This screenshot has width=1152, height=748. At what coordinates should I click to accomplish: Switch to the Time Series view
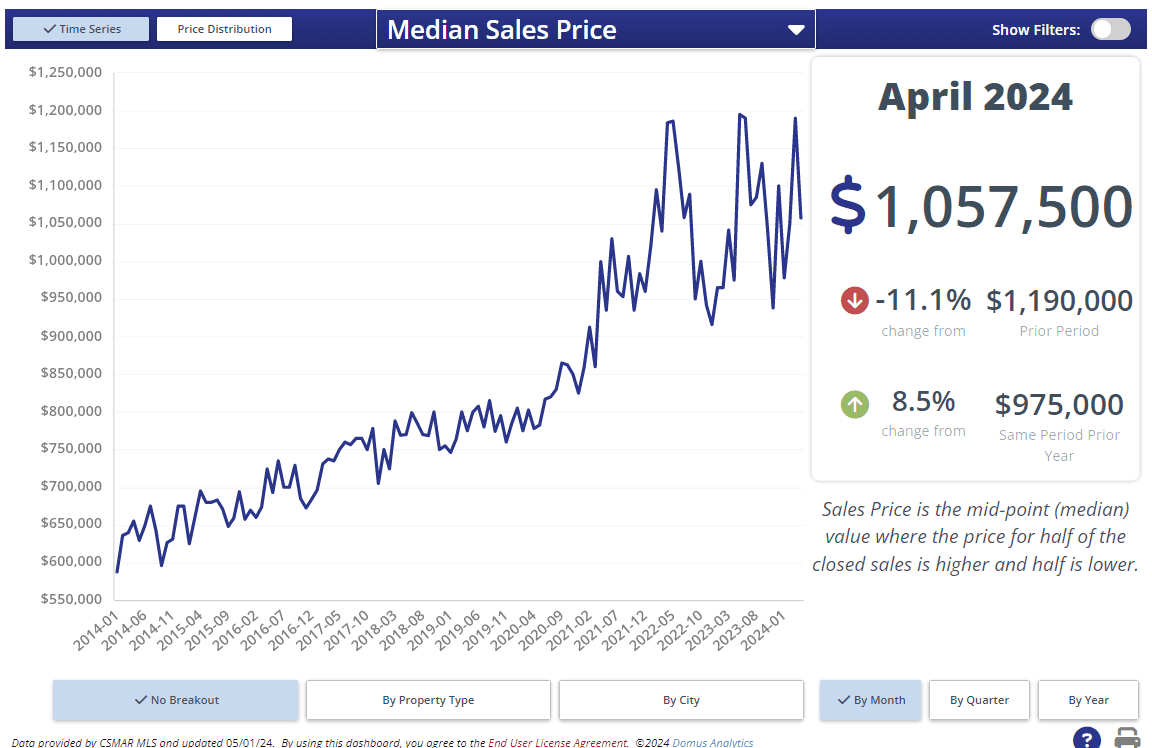click(x=81, y=29)
